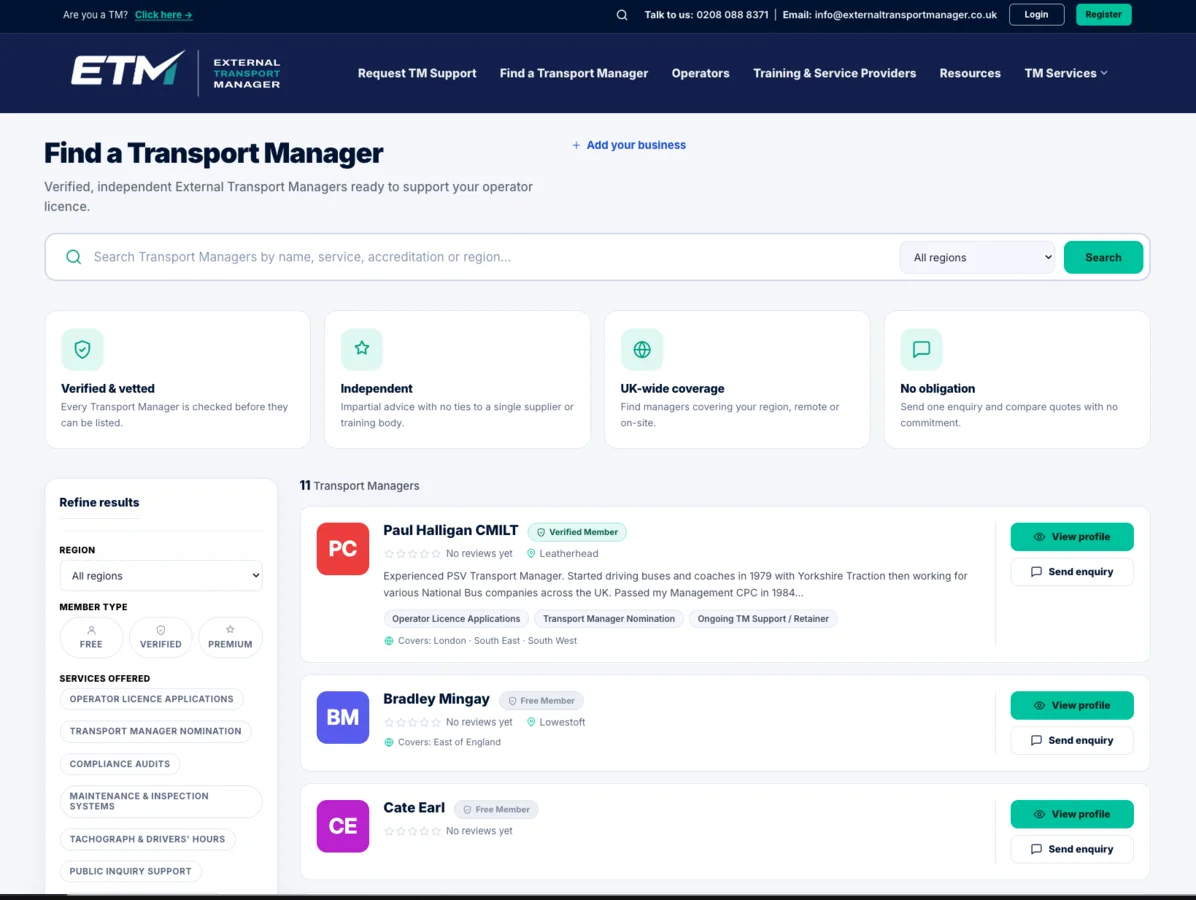Toggle the PREMIUM member type filter
This screenshot has height=900, width=1196.
(x=230, y=637)
